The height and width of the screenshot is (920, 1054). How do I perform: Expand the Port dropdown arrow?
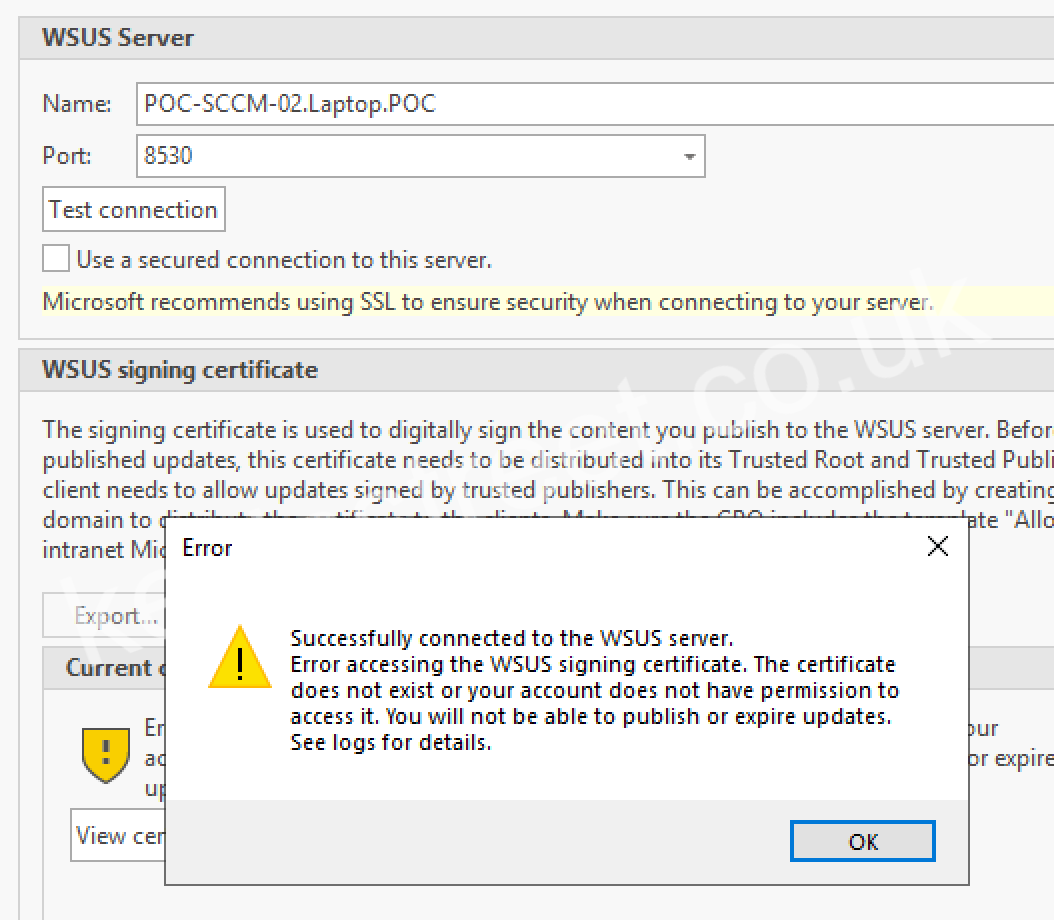pyautogui.click(x=689, y=157)
